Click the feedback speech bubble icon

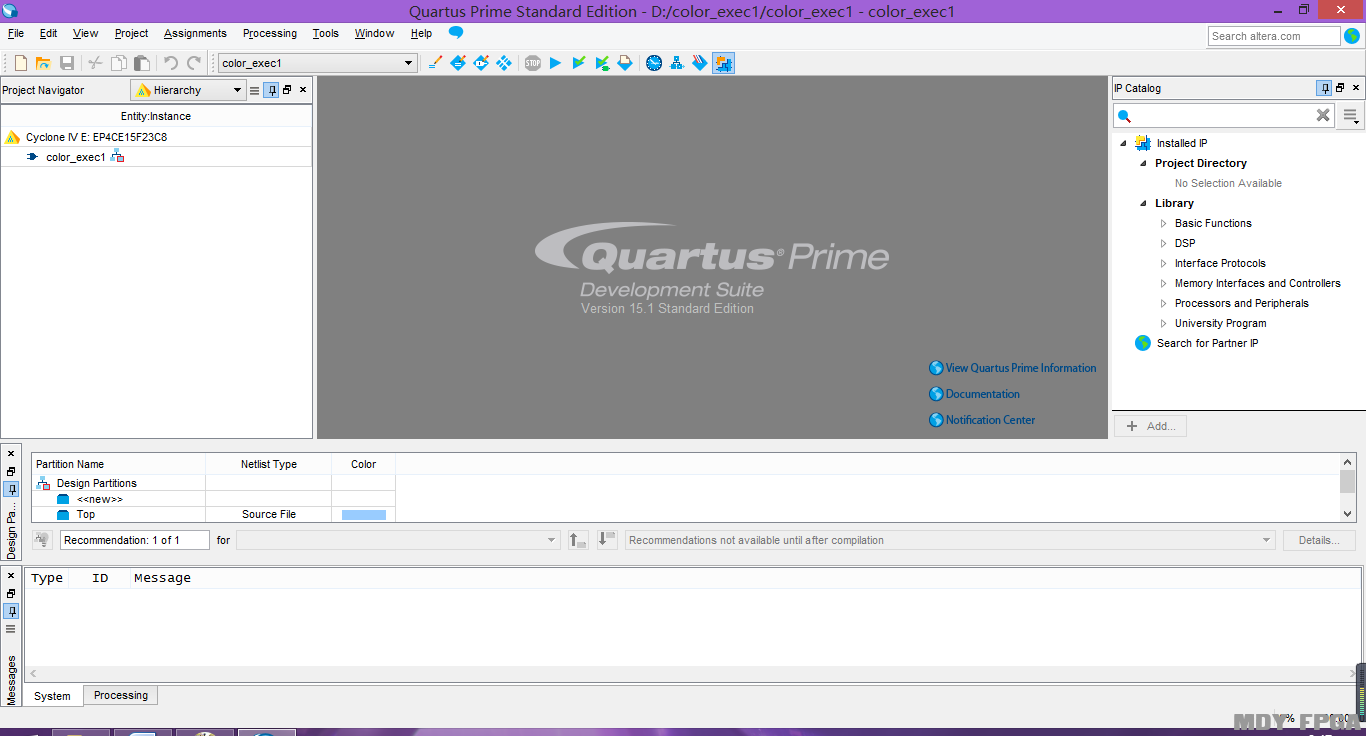(x=456, y=33)
